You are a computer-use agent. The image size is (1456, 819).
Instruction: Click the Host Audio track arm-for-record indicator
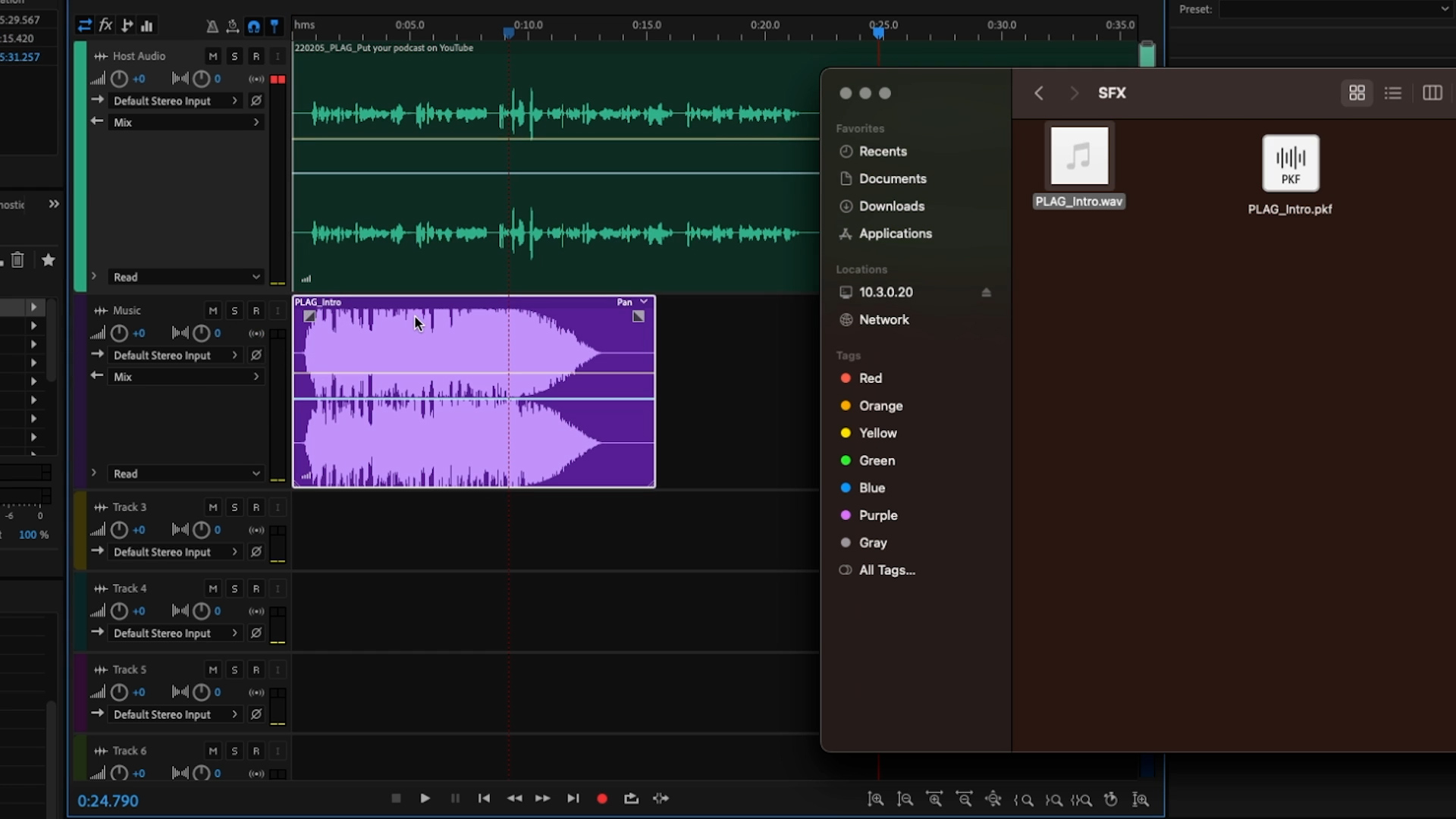[x=256, y=56]
